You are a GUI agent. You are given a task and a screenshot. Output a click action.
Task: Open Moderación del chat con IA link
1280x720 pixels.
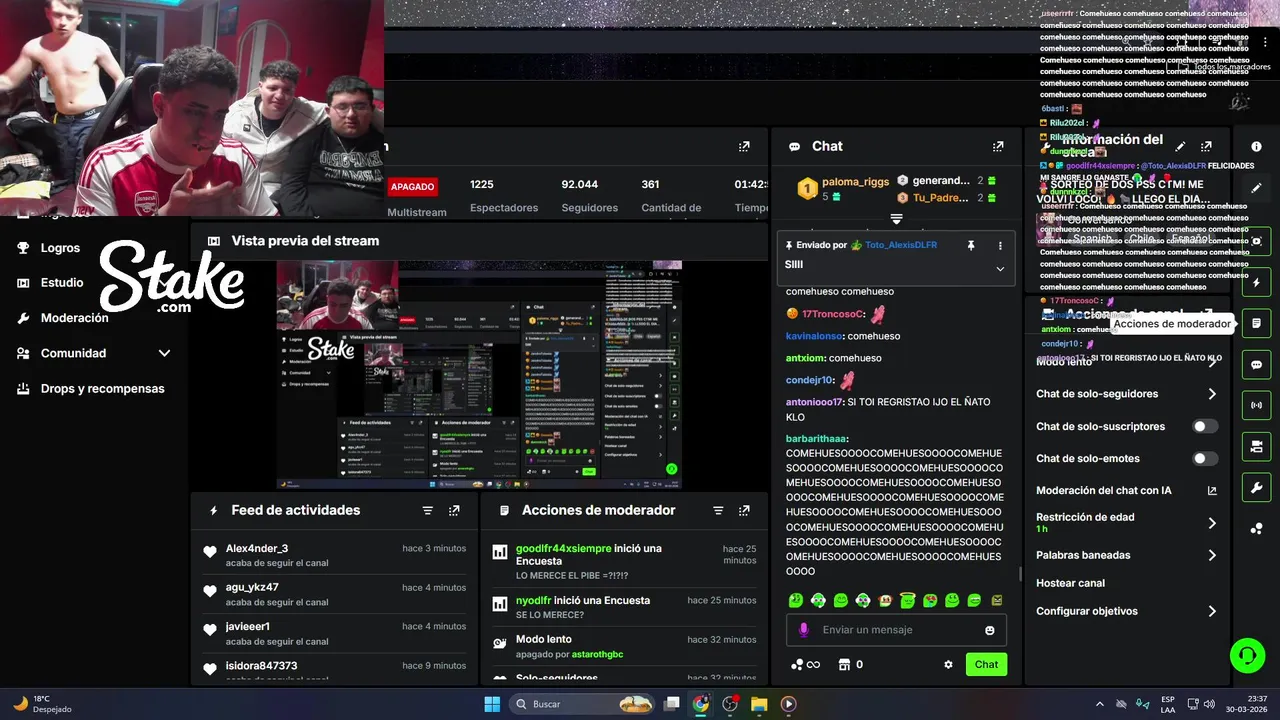(1126, 490)
